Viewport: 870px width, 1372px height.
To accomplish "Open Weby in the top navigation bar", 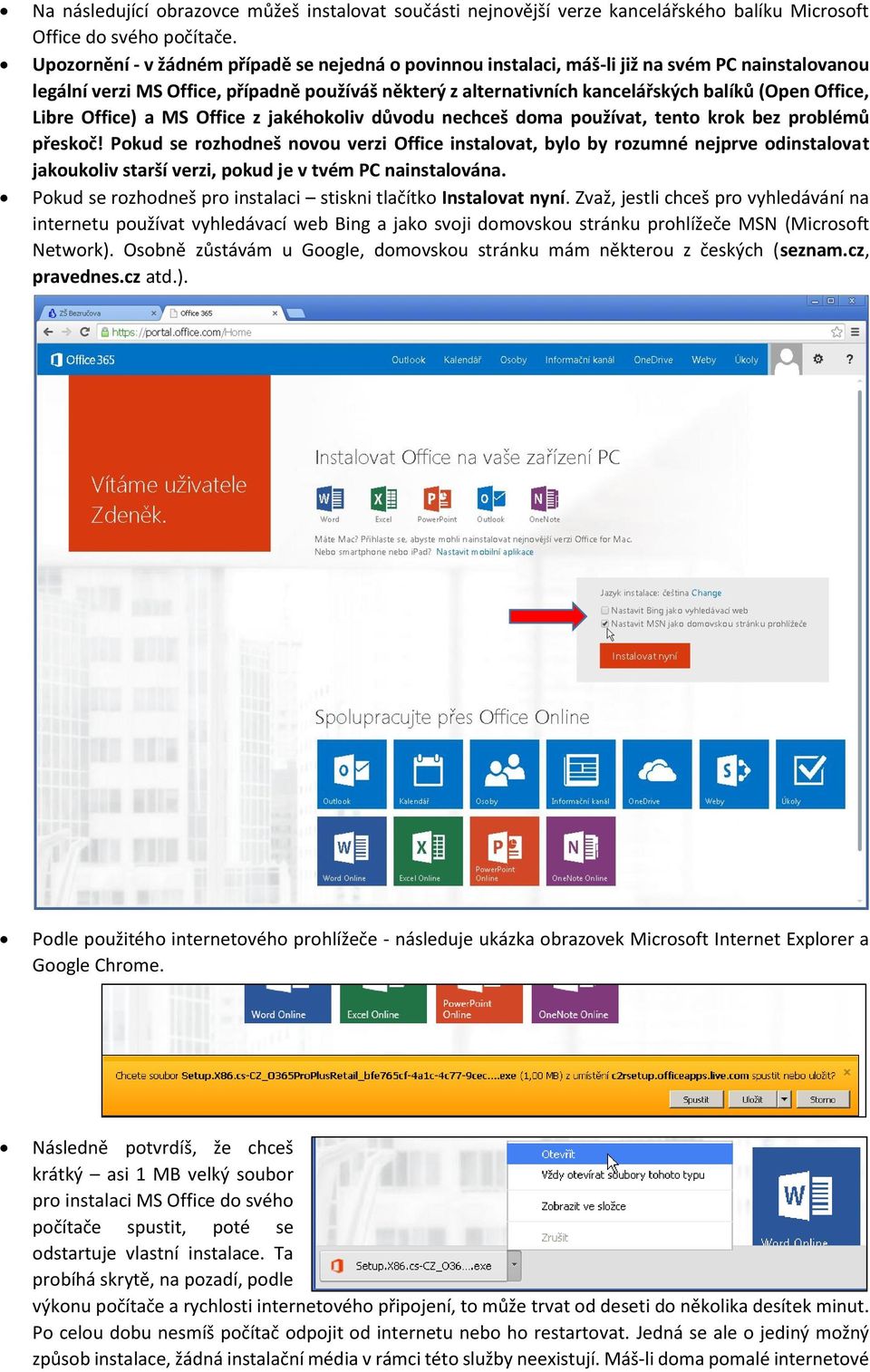I will pos(703,360).
